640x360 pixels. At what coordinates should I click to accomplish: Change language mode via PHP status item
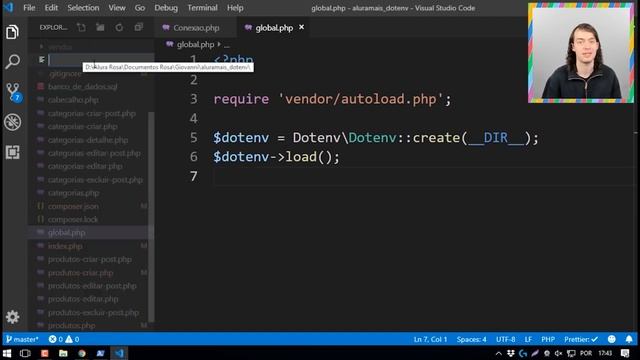click(548, 339)
